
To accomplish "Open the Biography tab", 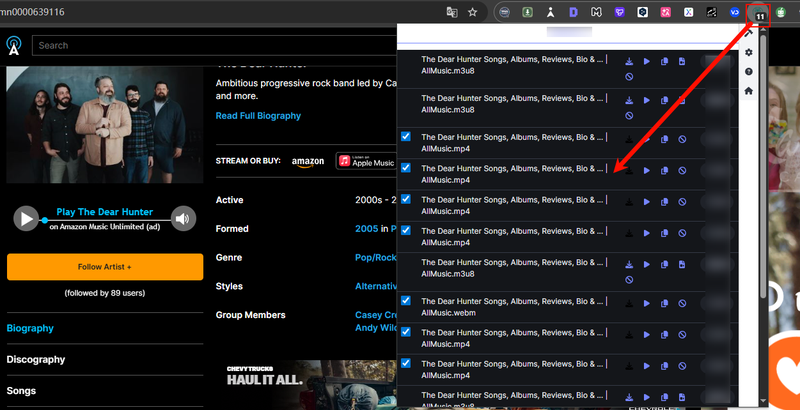I will pyautogui.click(x=30, y=328).
